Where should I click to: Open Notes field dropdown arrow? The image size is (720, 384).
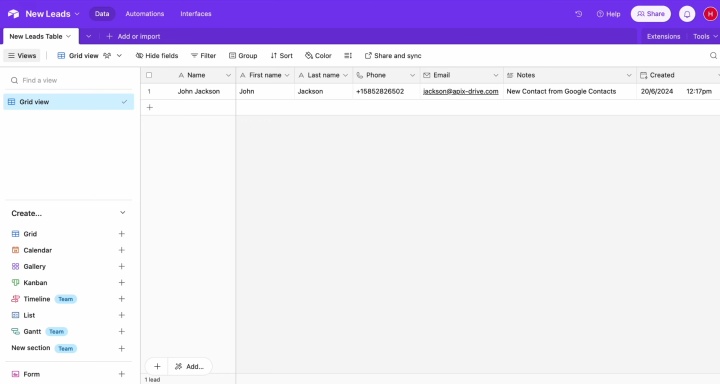pyautogui.click(x=629, y=75)
